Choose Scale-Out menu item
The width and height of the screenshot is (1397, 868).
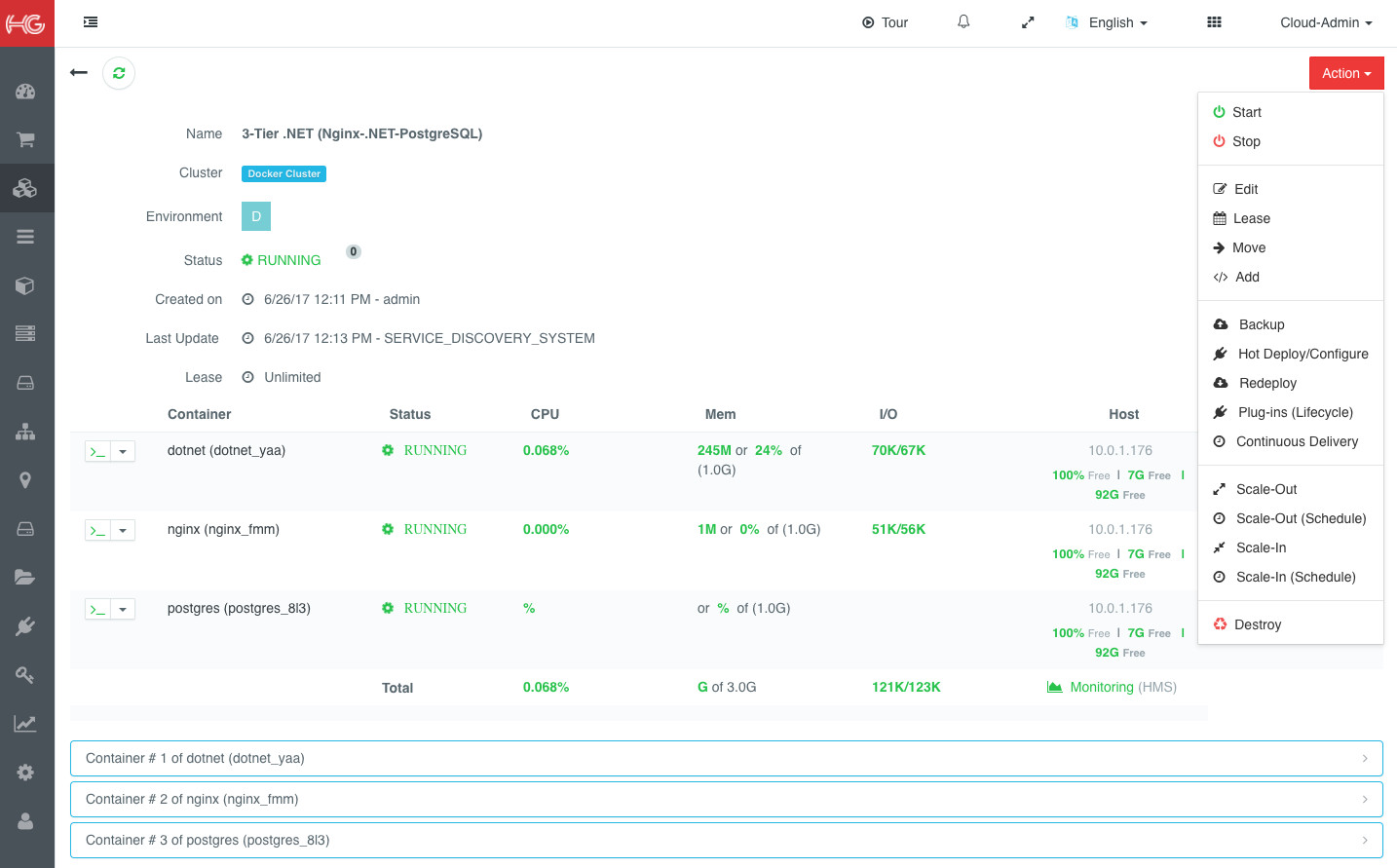[x=1291, y=489]
